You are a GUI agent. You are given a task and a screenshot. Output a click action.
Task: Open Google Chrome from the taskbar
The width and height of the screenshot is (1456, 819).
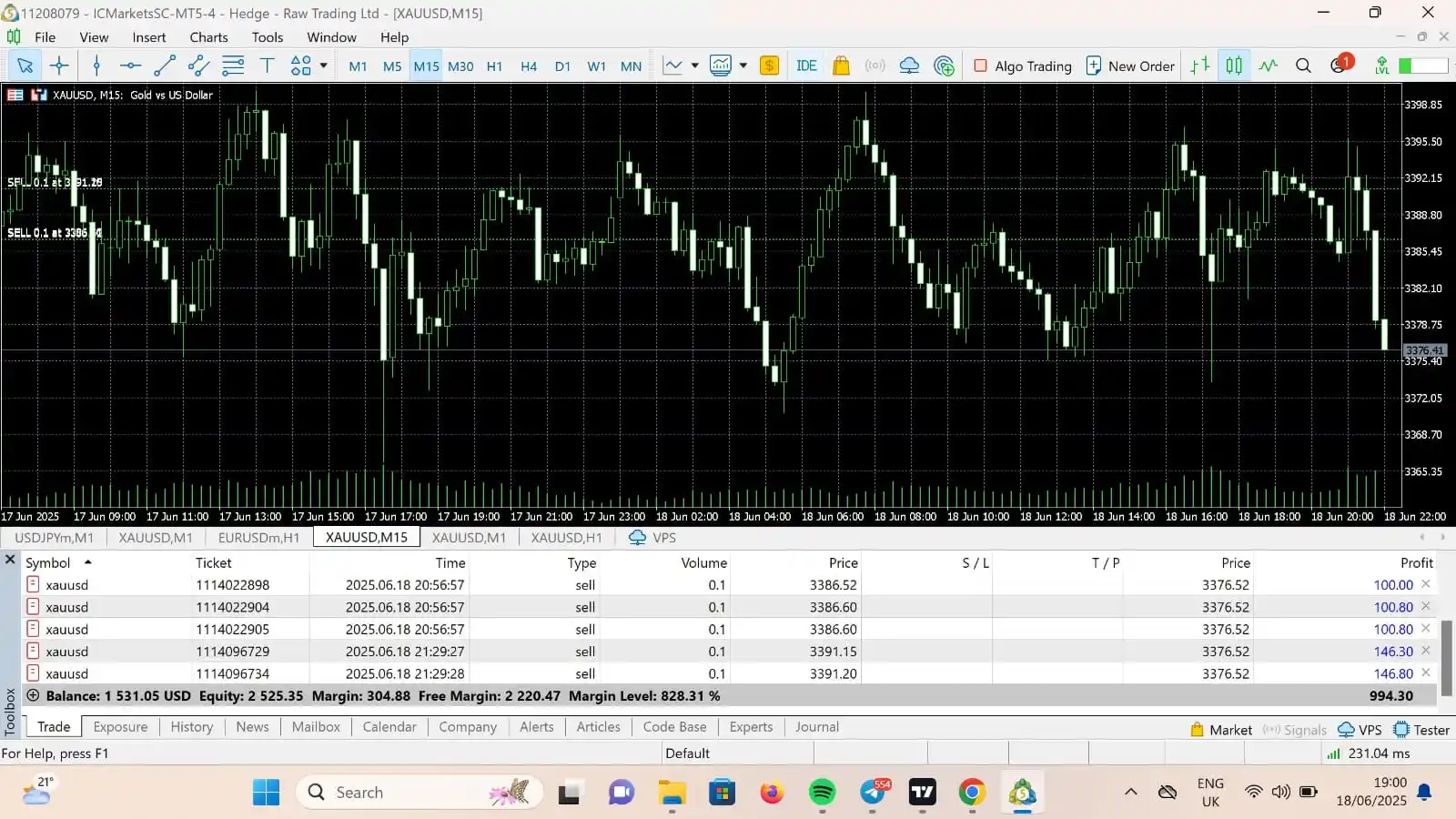[972, 793]
